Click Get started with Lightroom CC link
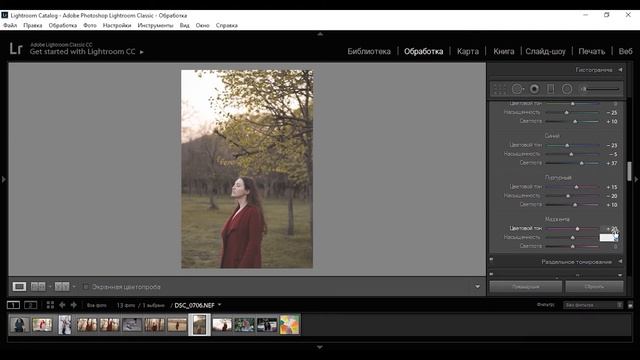Viewport: 640px width, 360px height. click(x=82, y=52)
